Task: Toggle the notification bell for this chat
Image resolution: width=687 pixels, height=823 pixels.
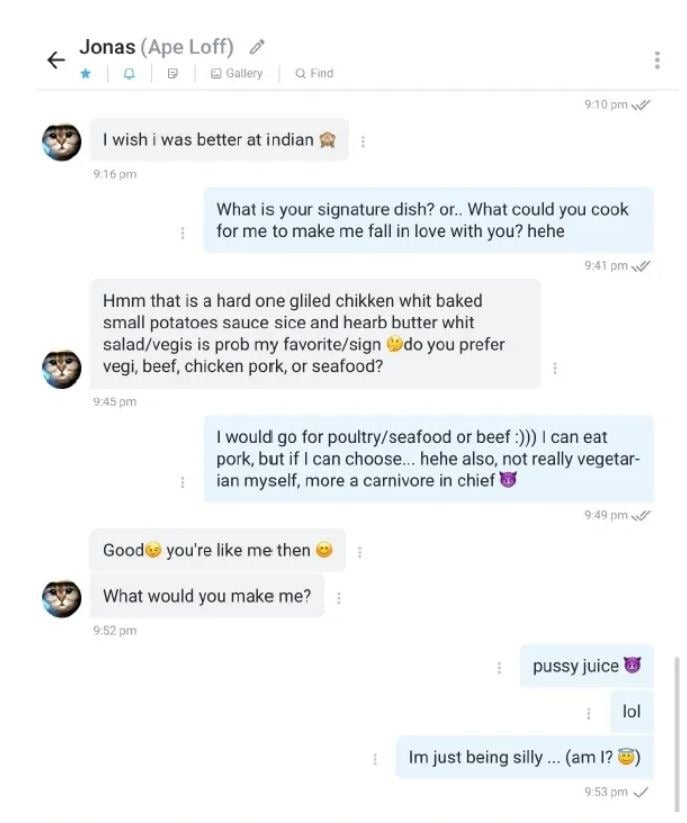Action: pyautogui.click(x=129, y=73)
